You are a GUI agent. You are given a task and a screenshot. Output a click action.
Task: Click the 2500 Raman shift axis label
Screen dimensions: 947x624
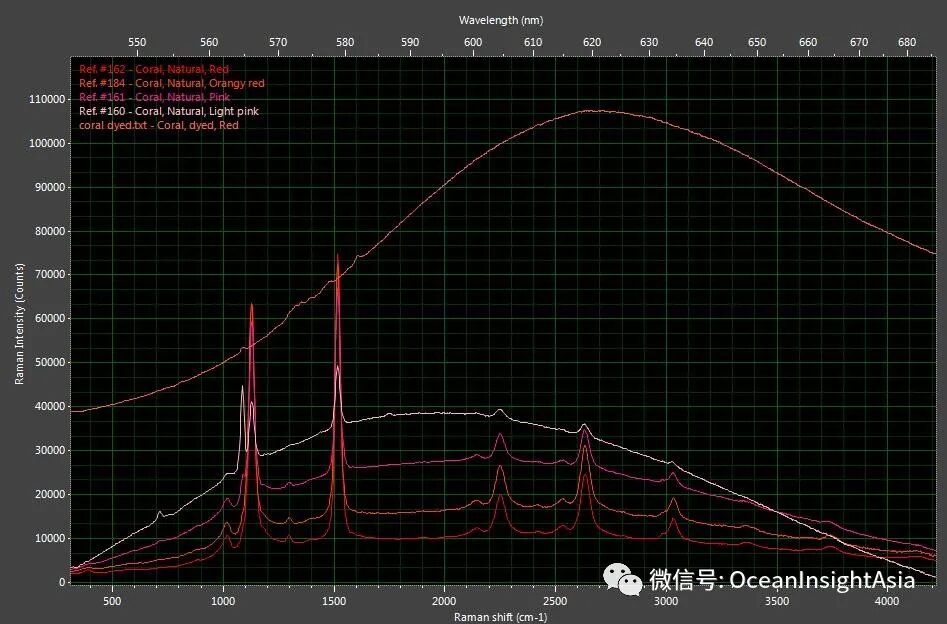click(555, 601)
